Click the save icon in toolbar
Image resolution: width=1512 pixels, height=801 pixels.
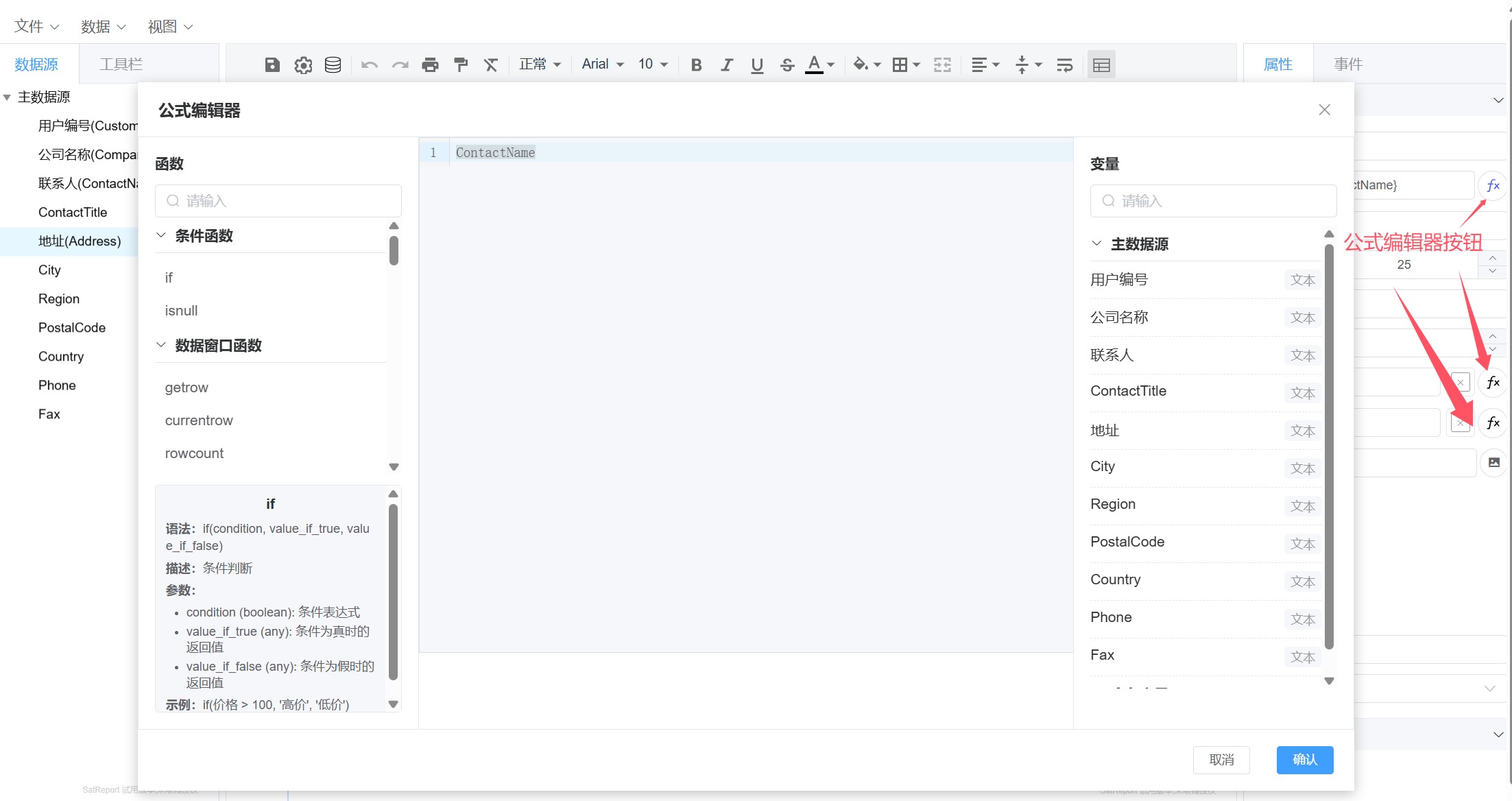click(272, 64)
